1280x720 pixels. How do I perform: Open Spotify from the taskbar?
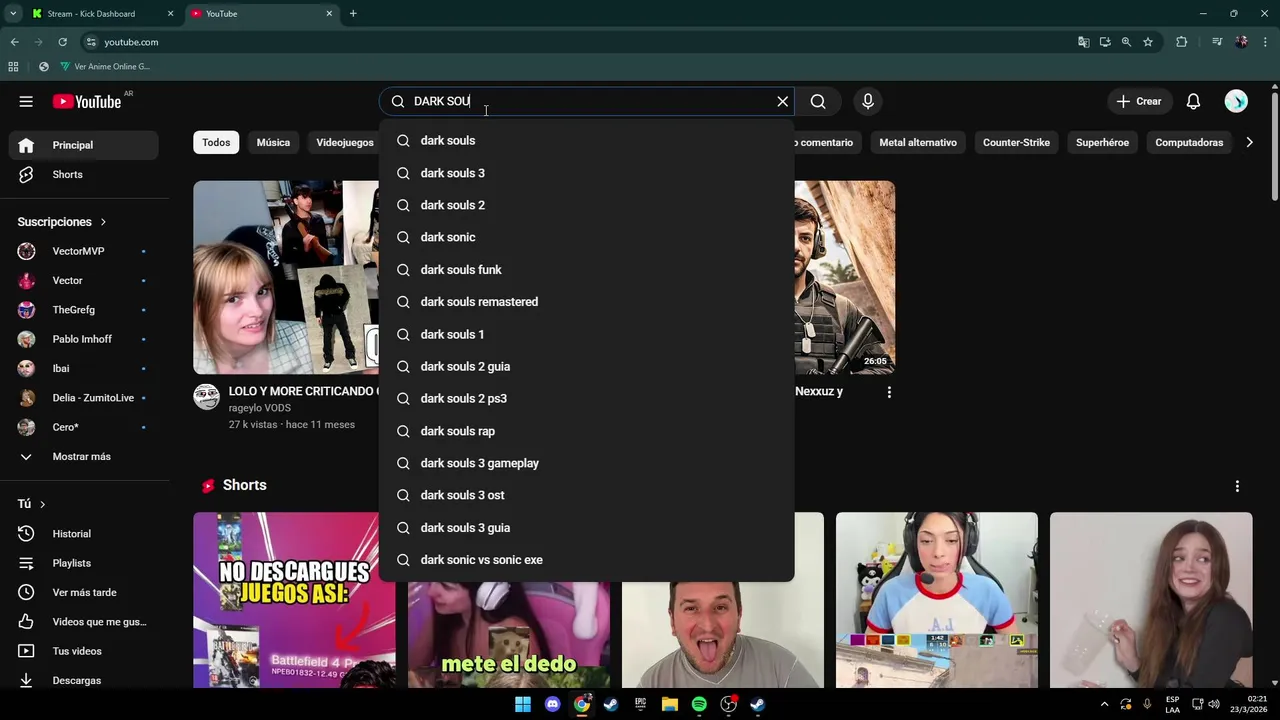point(699,704)
